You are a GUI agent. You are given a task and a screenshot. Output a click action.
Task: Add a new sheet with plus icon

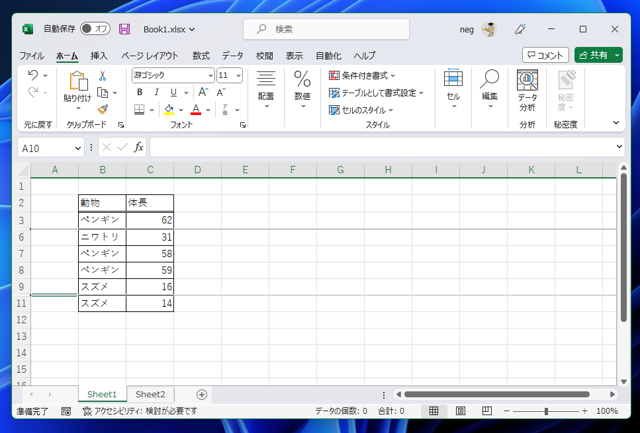click(x=202, y=395)
